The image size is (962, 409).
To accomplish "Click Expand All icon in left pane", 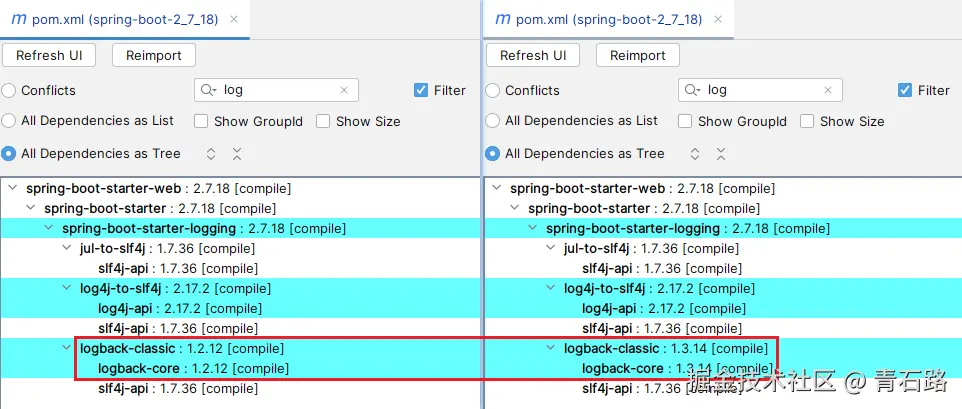I will [210, 153].
